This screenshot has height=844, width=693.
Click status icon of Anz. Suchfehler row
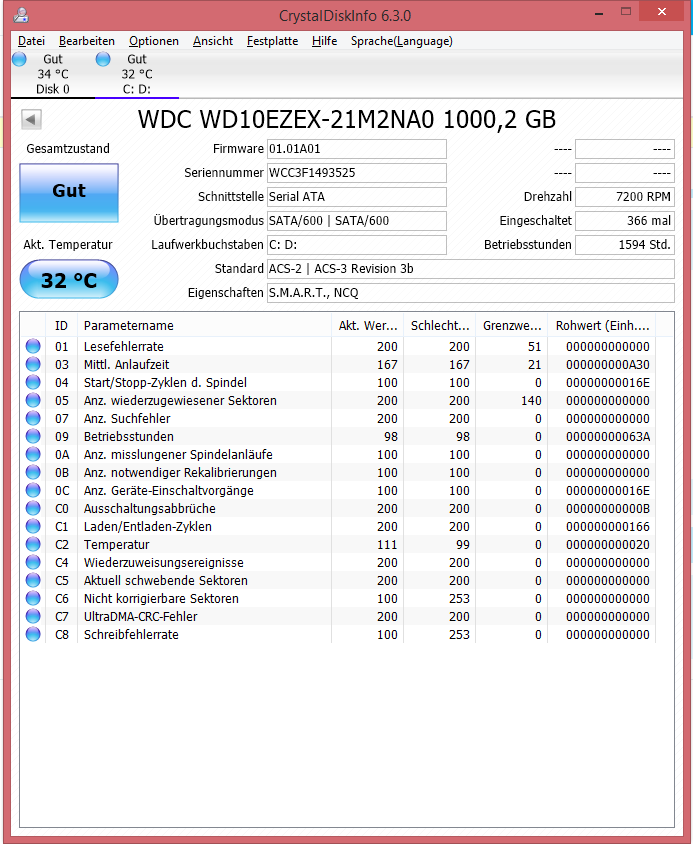(x=33, y=418)
